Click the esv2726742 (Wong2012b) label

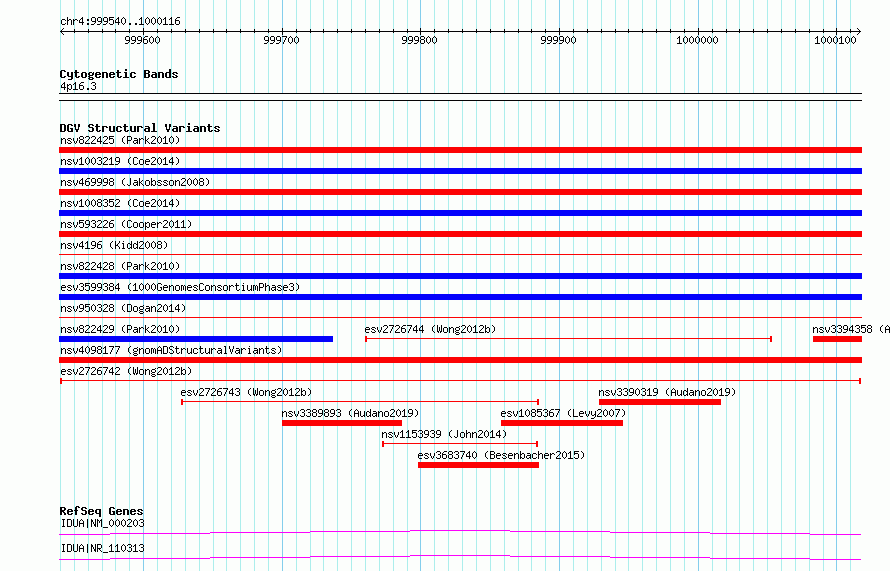click(x=126, y=371)
